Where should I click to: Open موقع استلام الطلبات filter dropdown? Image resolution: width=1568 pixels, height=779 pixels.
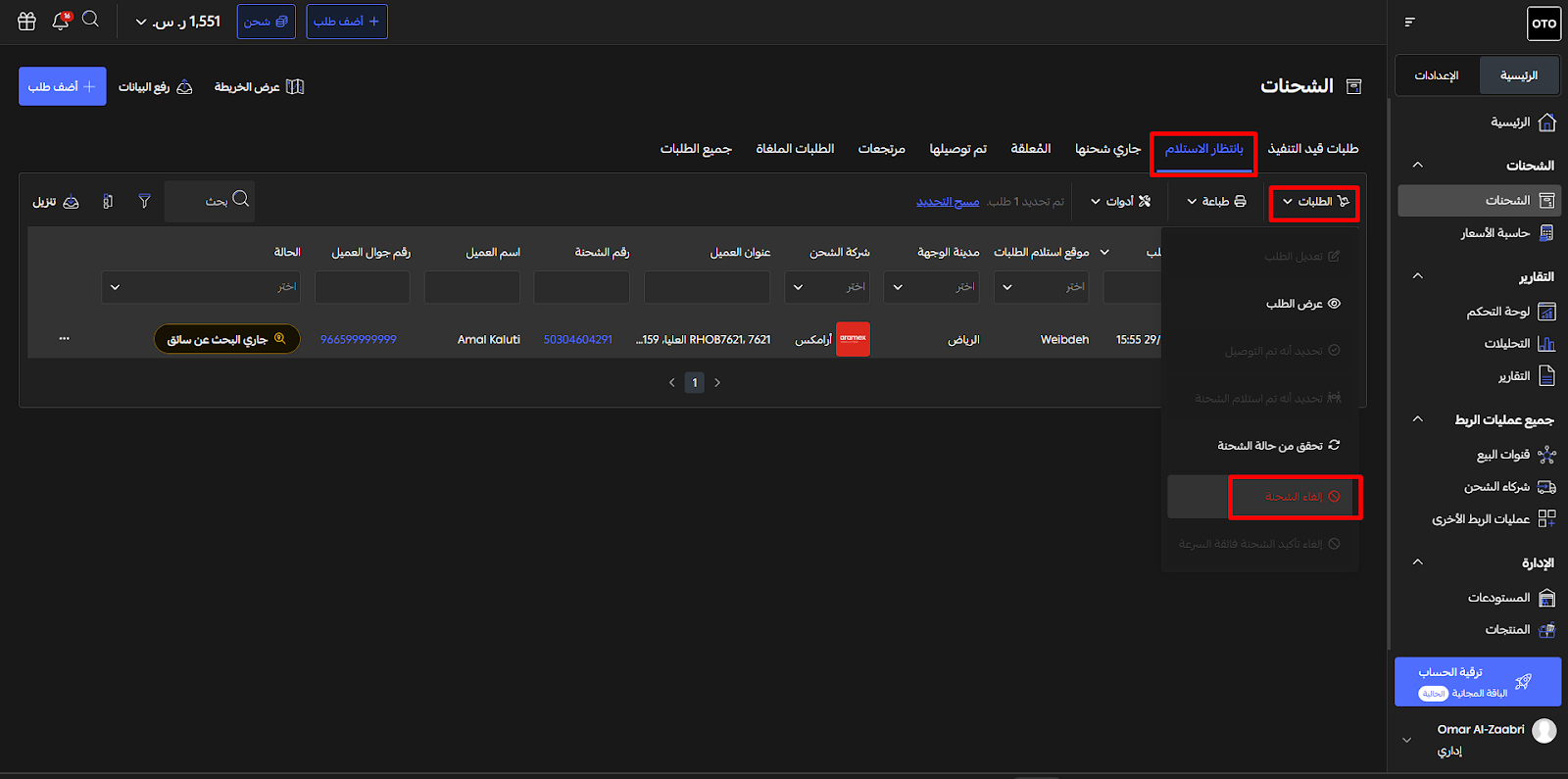tap(1042, 287)
